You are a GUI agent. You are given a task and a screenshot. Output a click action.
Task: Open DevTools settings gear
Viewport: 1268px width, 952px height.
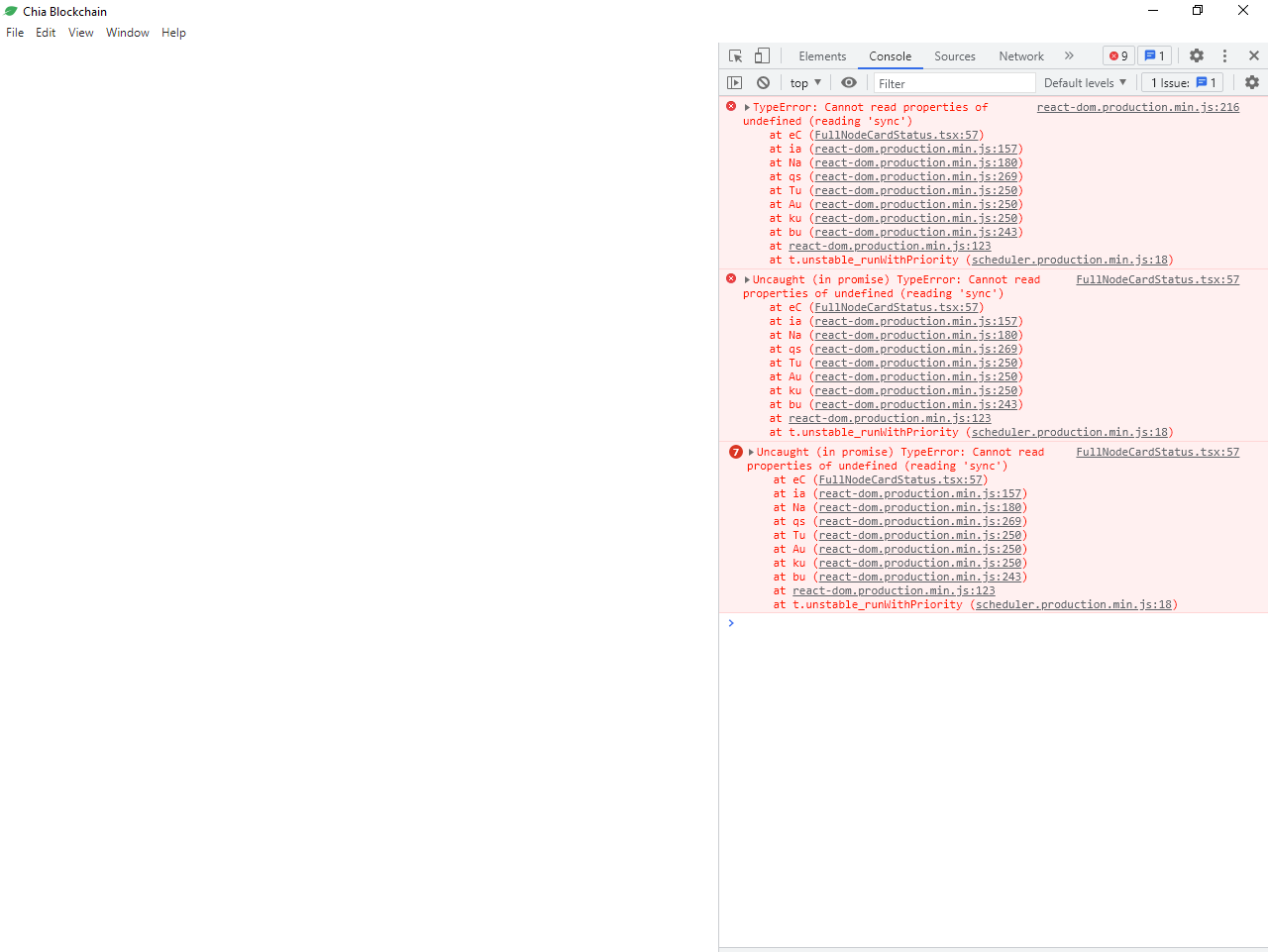[1197, 56]
